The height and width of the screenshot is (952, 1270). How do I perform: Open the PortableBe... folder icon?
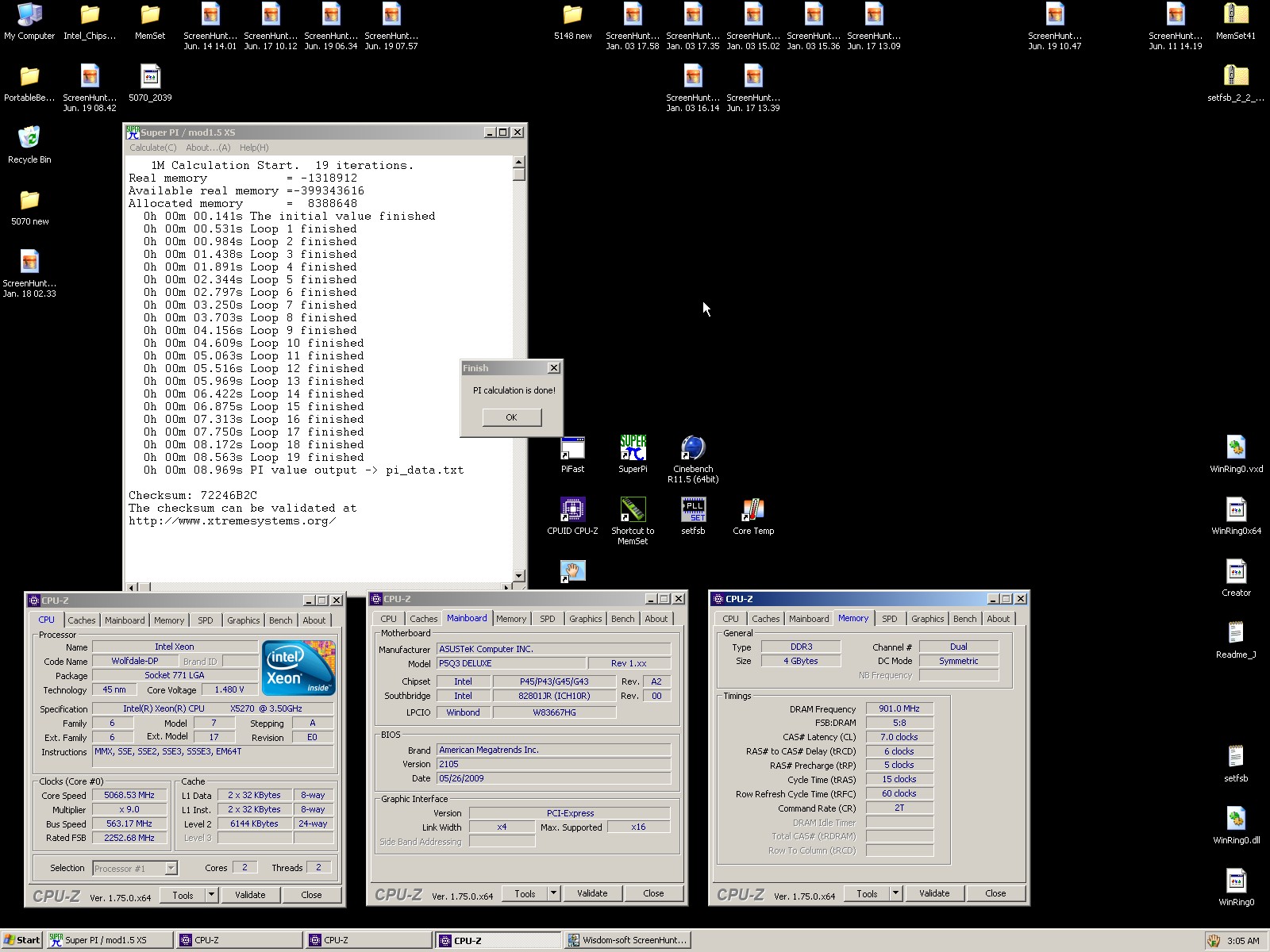coord(29,83)
